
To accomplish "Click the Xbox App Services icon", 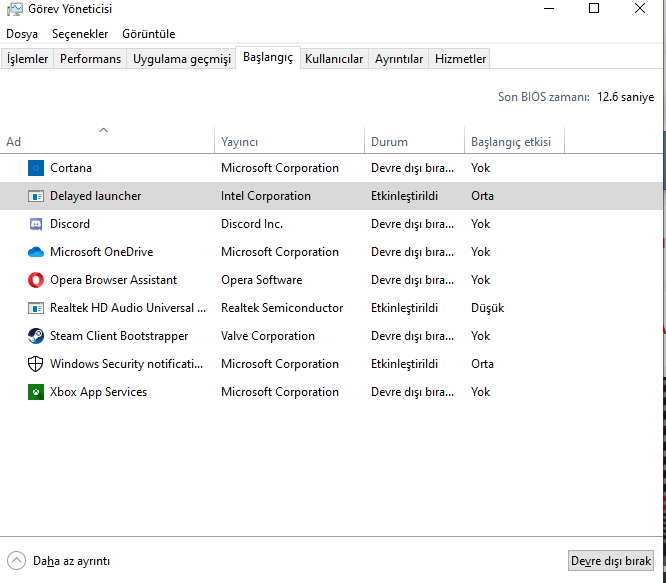I will click(x=36, y=392).
